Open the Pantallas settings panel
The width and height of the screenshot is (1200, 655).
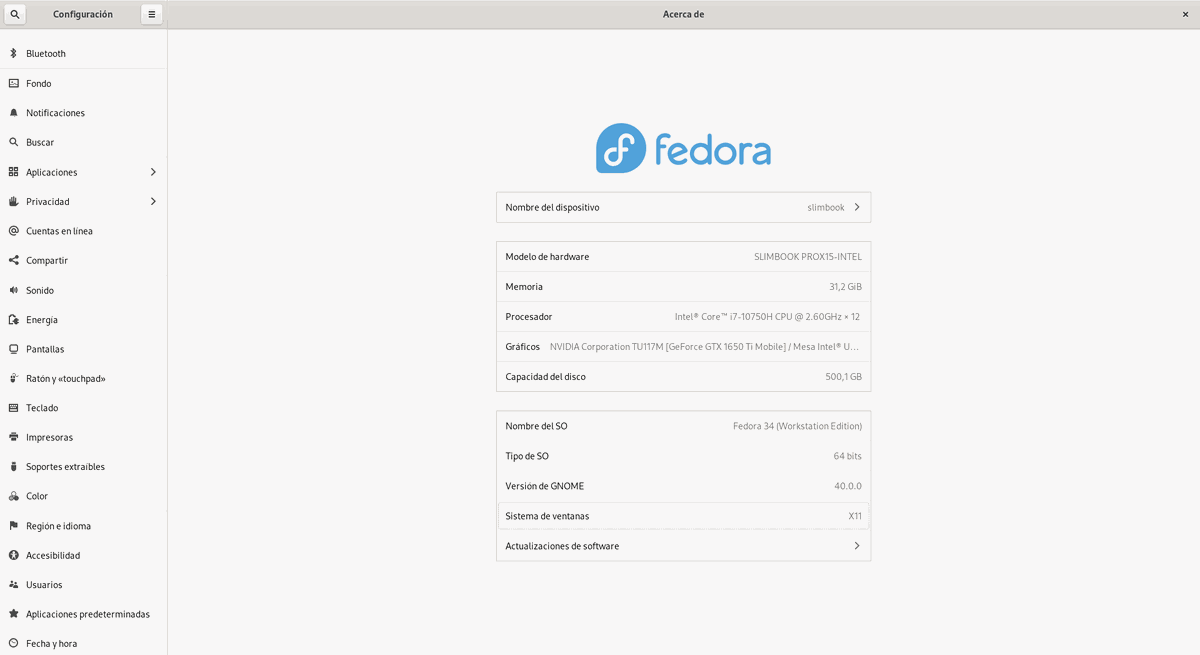pyautogui.click(x=45, y=349)
